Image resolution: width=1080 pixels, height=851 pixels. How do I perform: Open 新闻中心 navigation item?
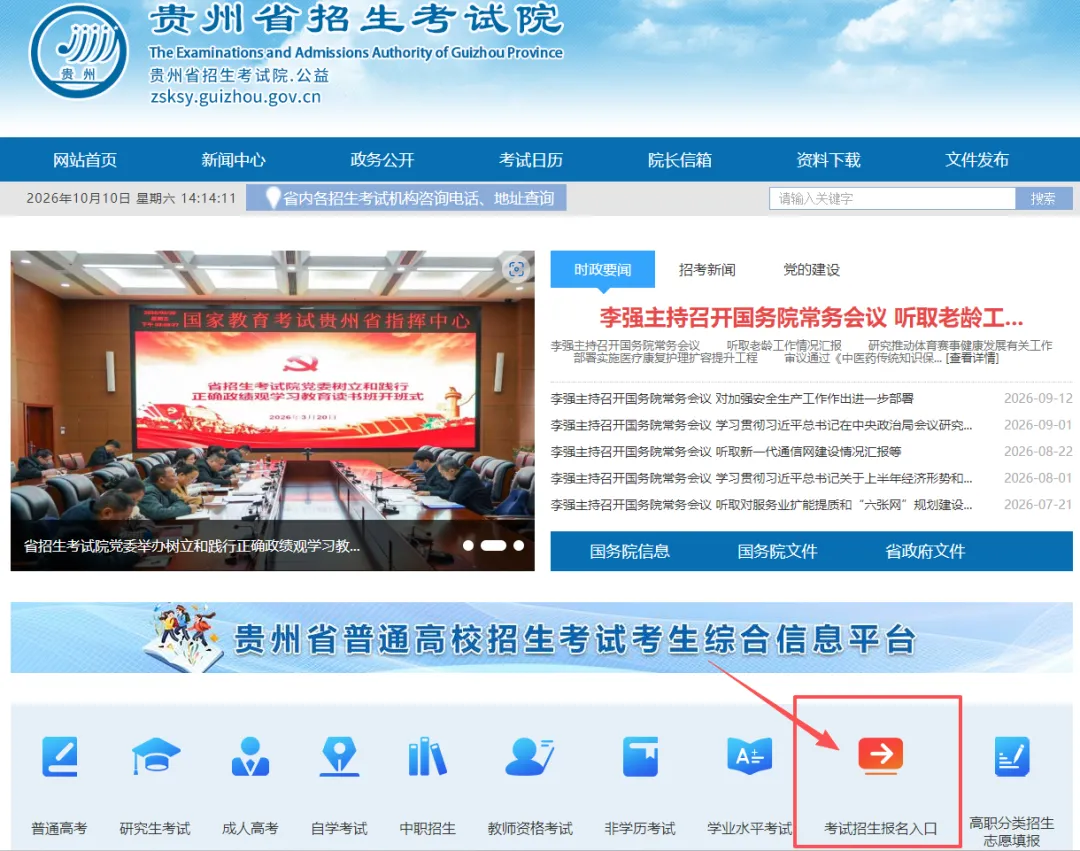tap(233, 160)
